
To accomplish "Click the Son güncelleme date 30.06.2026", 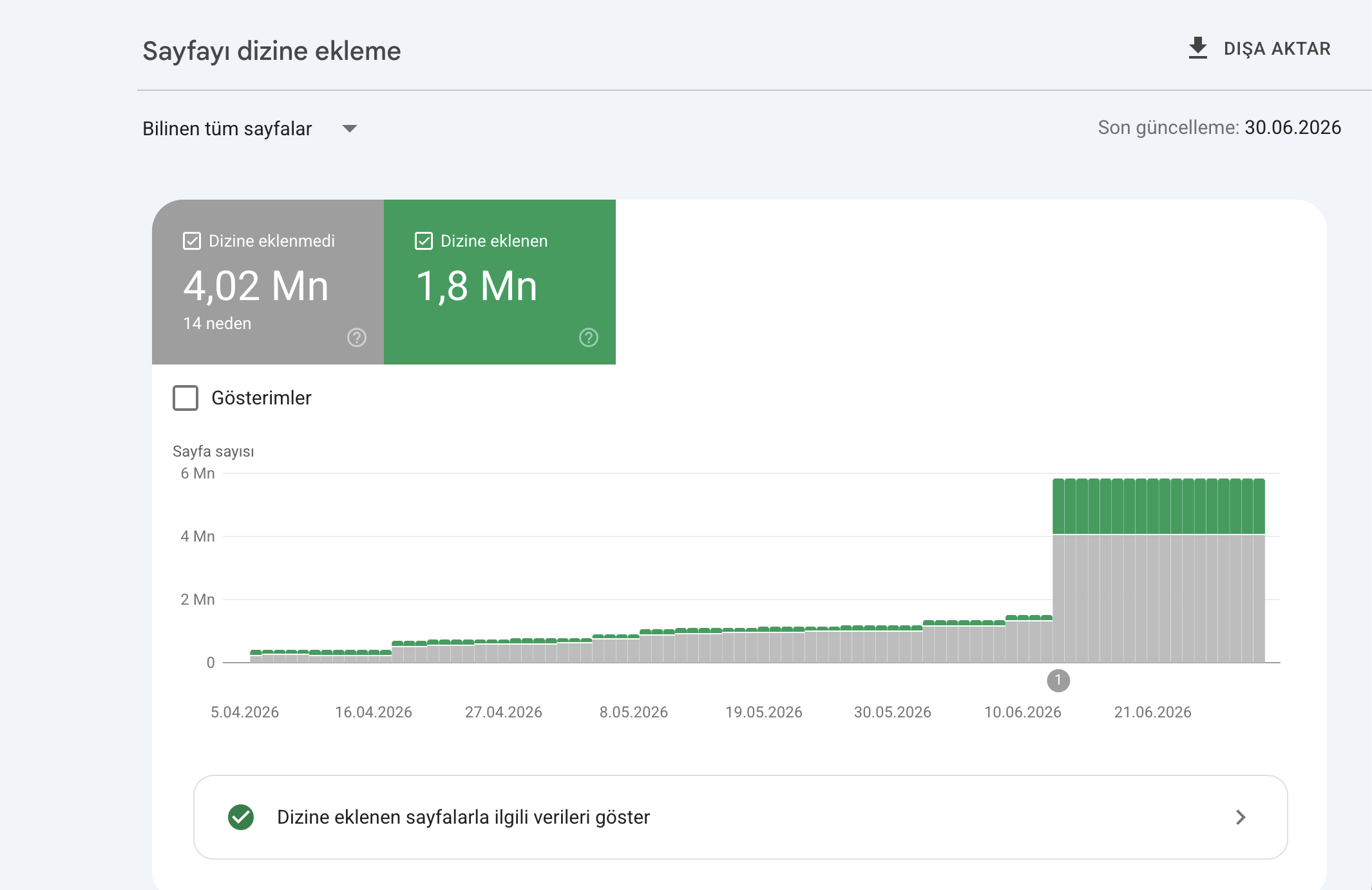I will click(1293, 128).
